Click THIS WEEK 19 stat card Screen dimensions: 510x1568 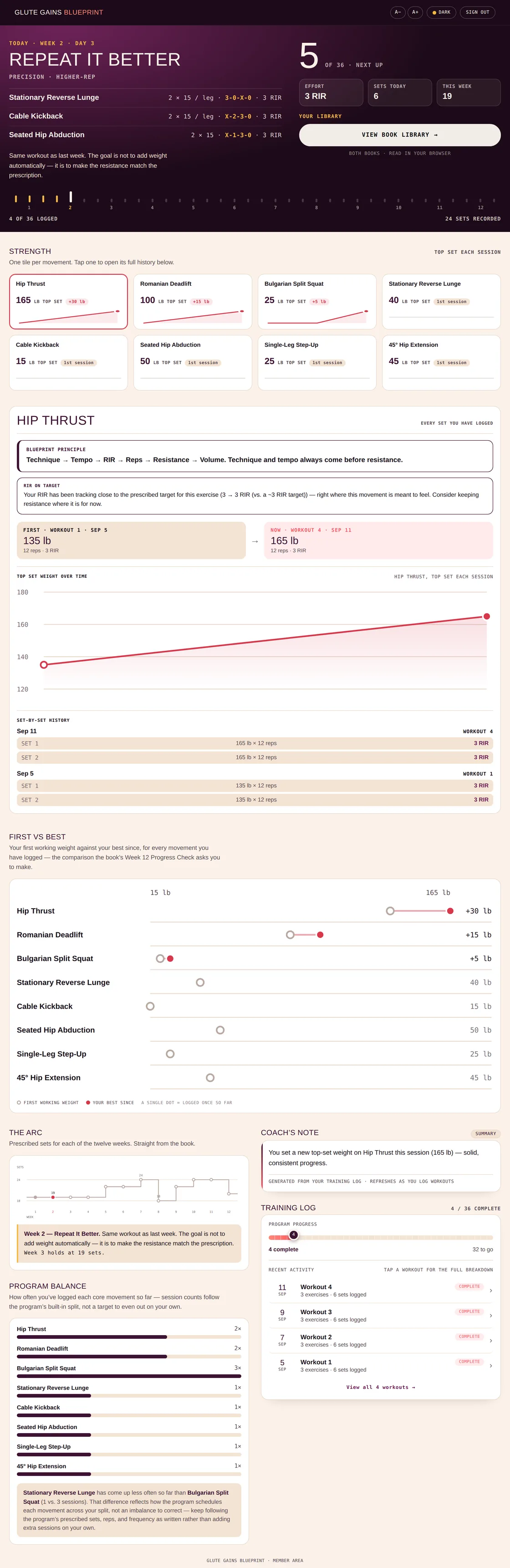[x=469, y=93]
